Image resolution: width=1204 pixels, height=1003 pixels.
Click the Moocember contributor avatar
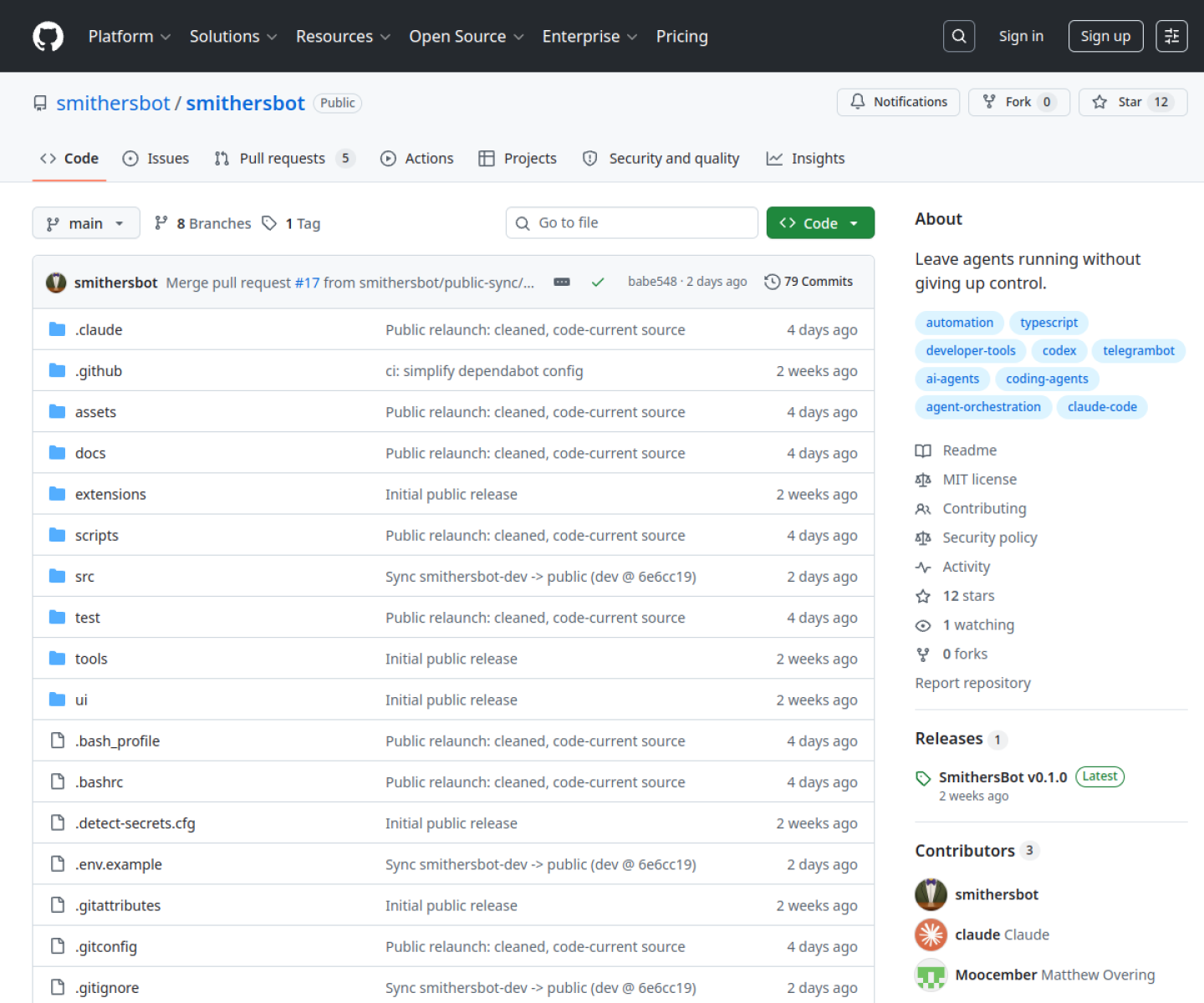click(931, 975)
